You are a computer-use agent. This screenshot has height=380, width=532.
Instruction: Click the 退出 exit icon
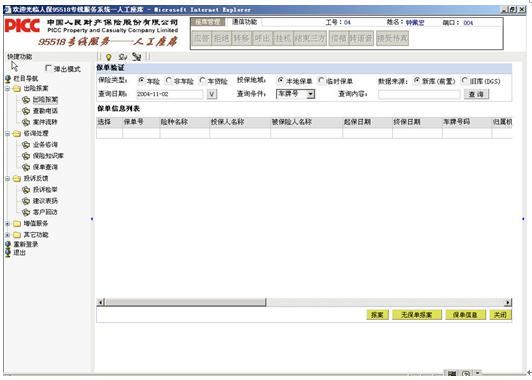pos(8,252)
